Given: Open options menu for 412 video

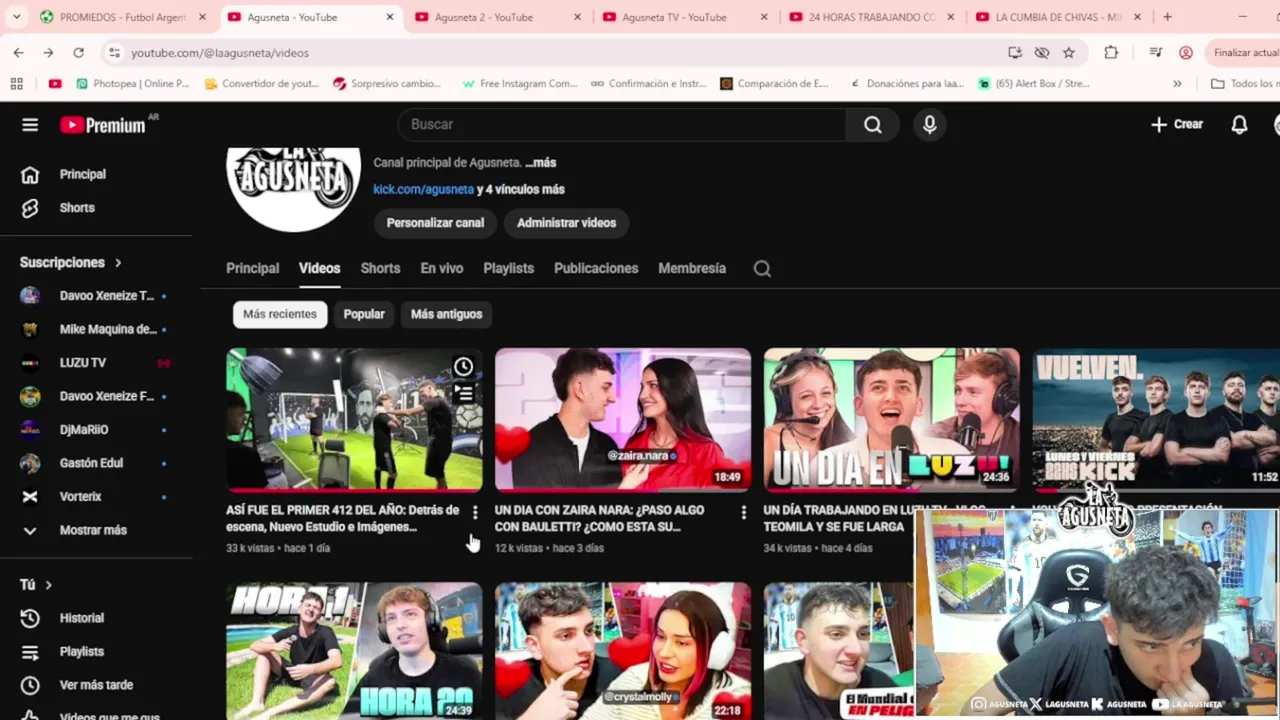Looking at the screenshot, I should coord(475,512).
